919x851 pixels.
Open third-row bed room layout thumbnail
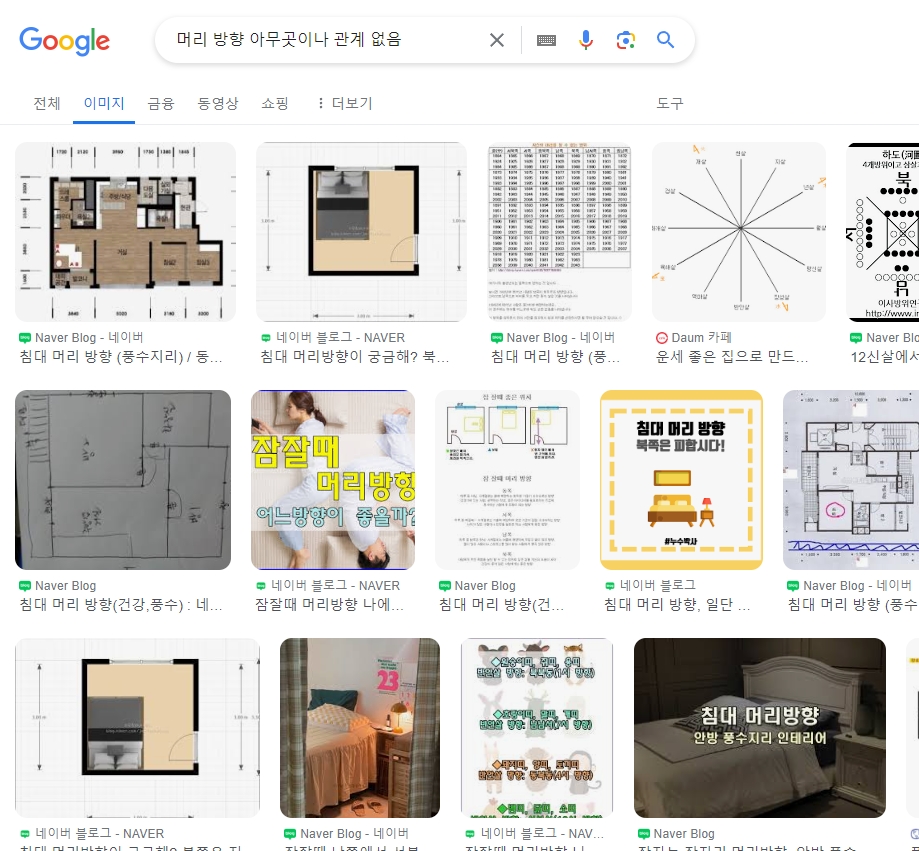click(137, 727)
